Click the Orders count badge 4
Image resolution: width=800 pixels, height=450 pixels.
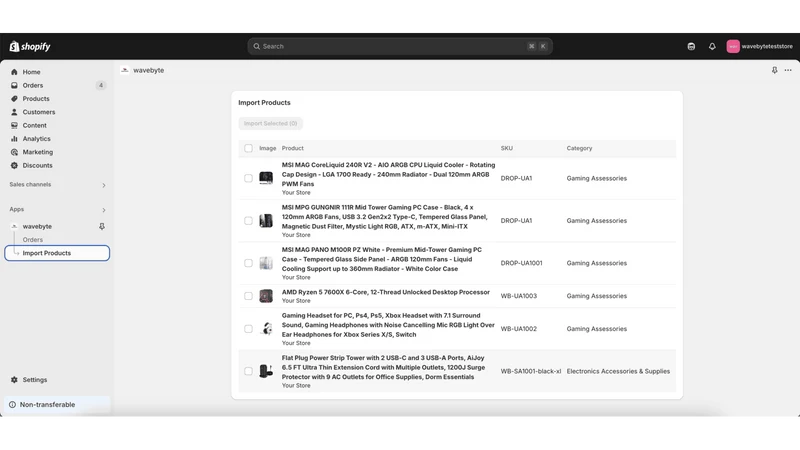pos(101,85)
